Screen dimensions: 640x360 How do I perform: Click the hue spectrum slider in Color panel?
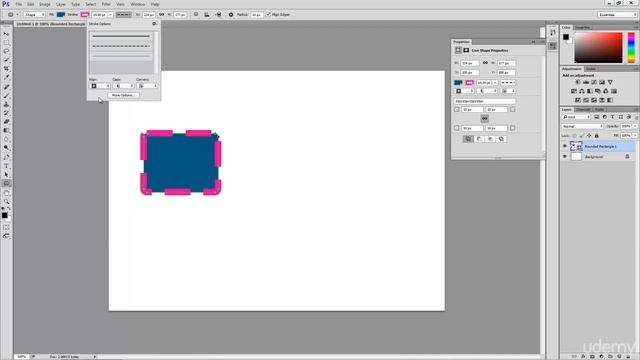click(x=631, y=48)
